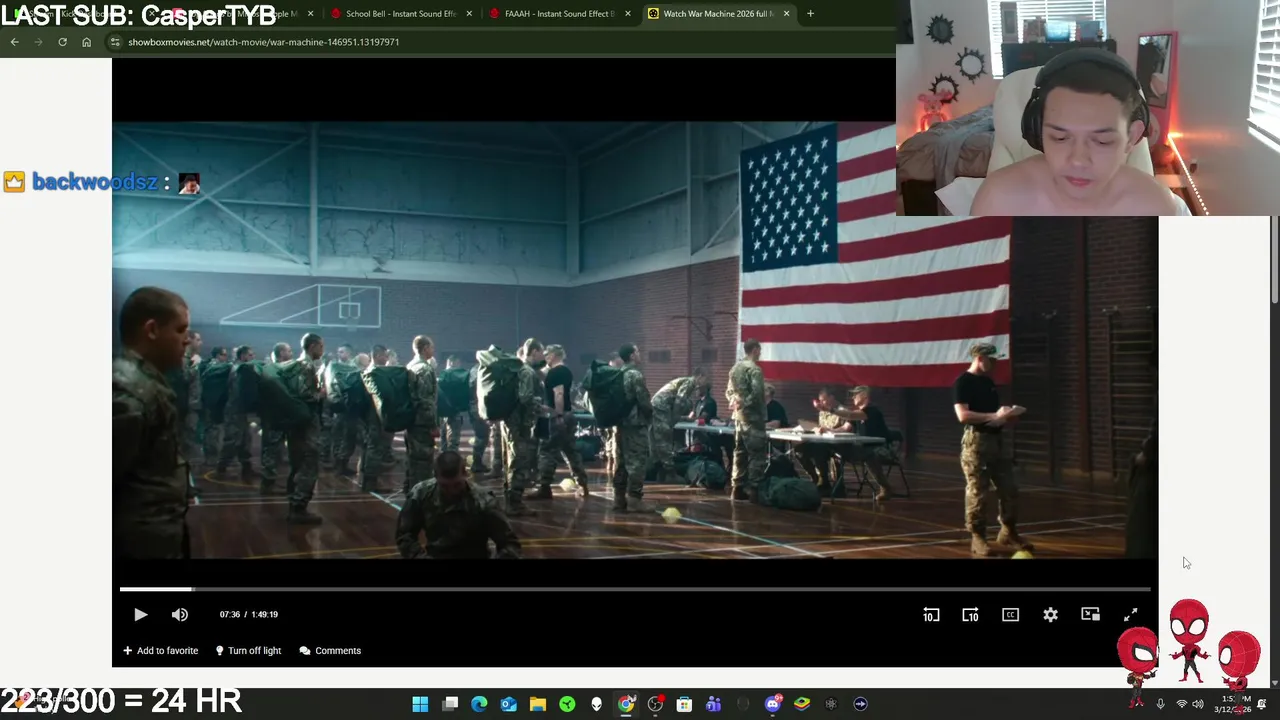The height and width of the screenshot is (720, 1280).
Task: Enable picture-in-picture mode
Action: point(1091,615)
